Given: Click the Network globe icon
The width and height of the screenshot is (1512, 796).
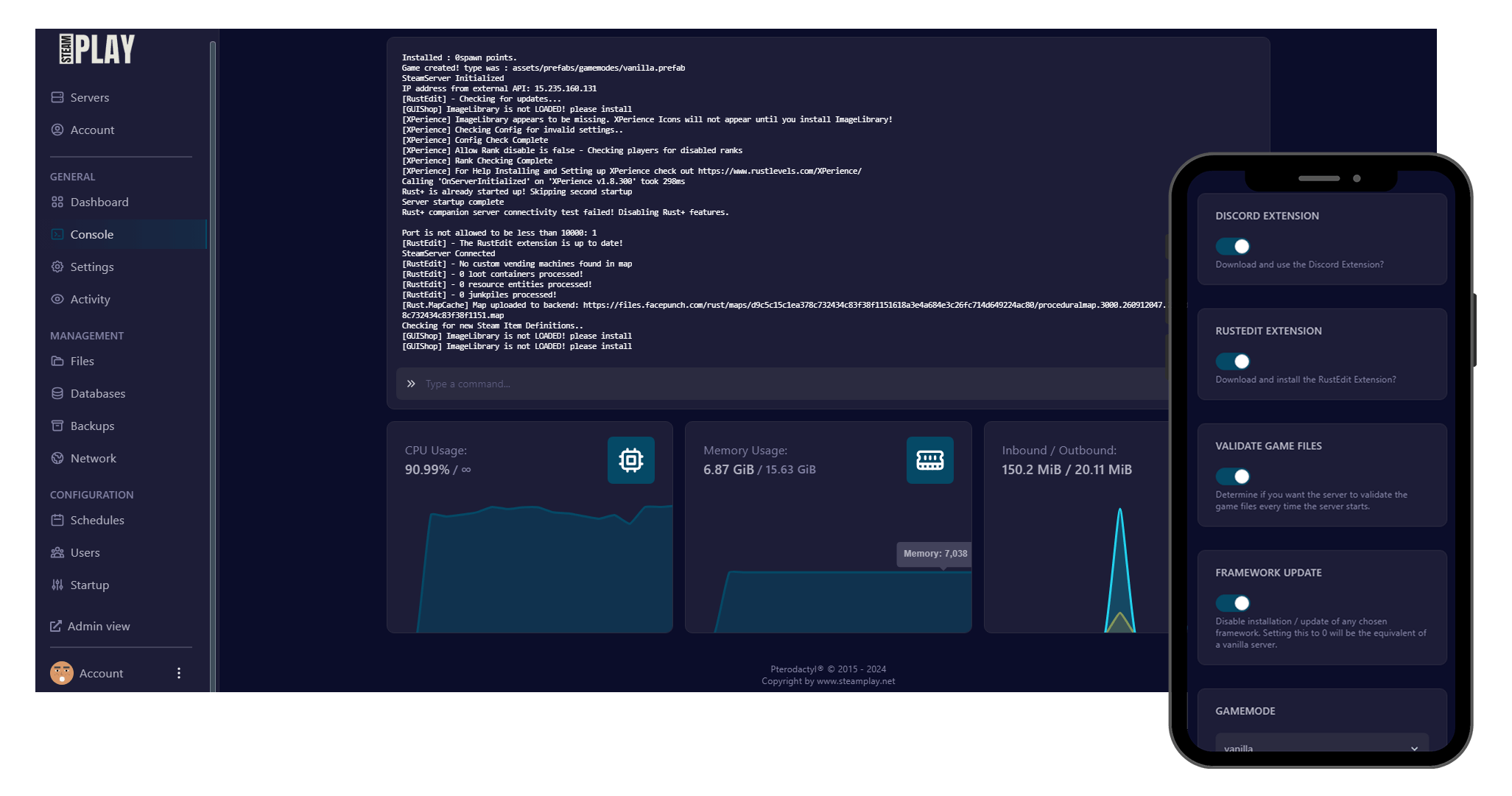Looking at the screenshot, I should click(57, 458).
